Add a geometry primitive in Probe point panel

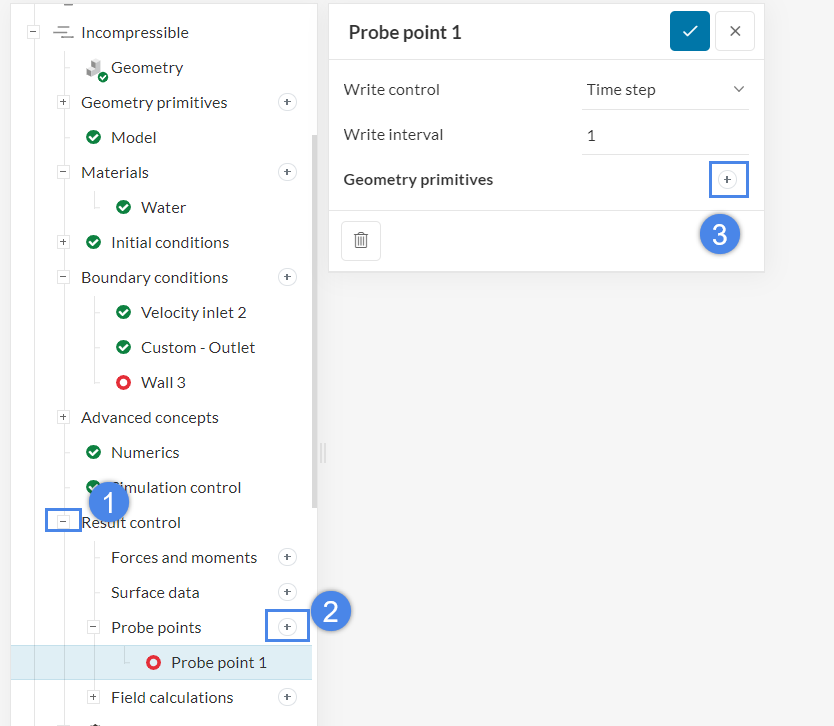pos(728,180)
